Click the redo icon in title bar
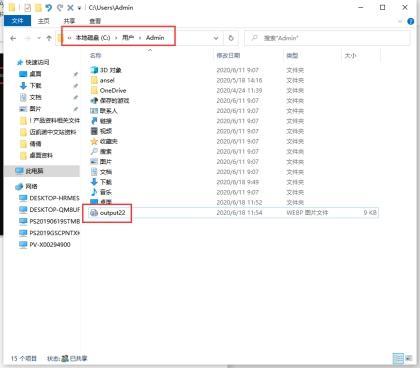 pos(60,7)
